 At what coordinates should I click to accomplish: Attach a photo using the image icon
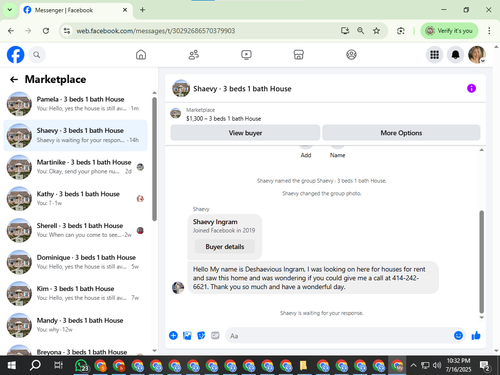point(187,335)
